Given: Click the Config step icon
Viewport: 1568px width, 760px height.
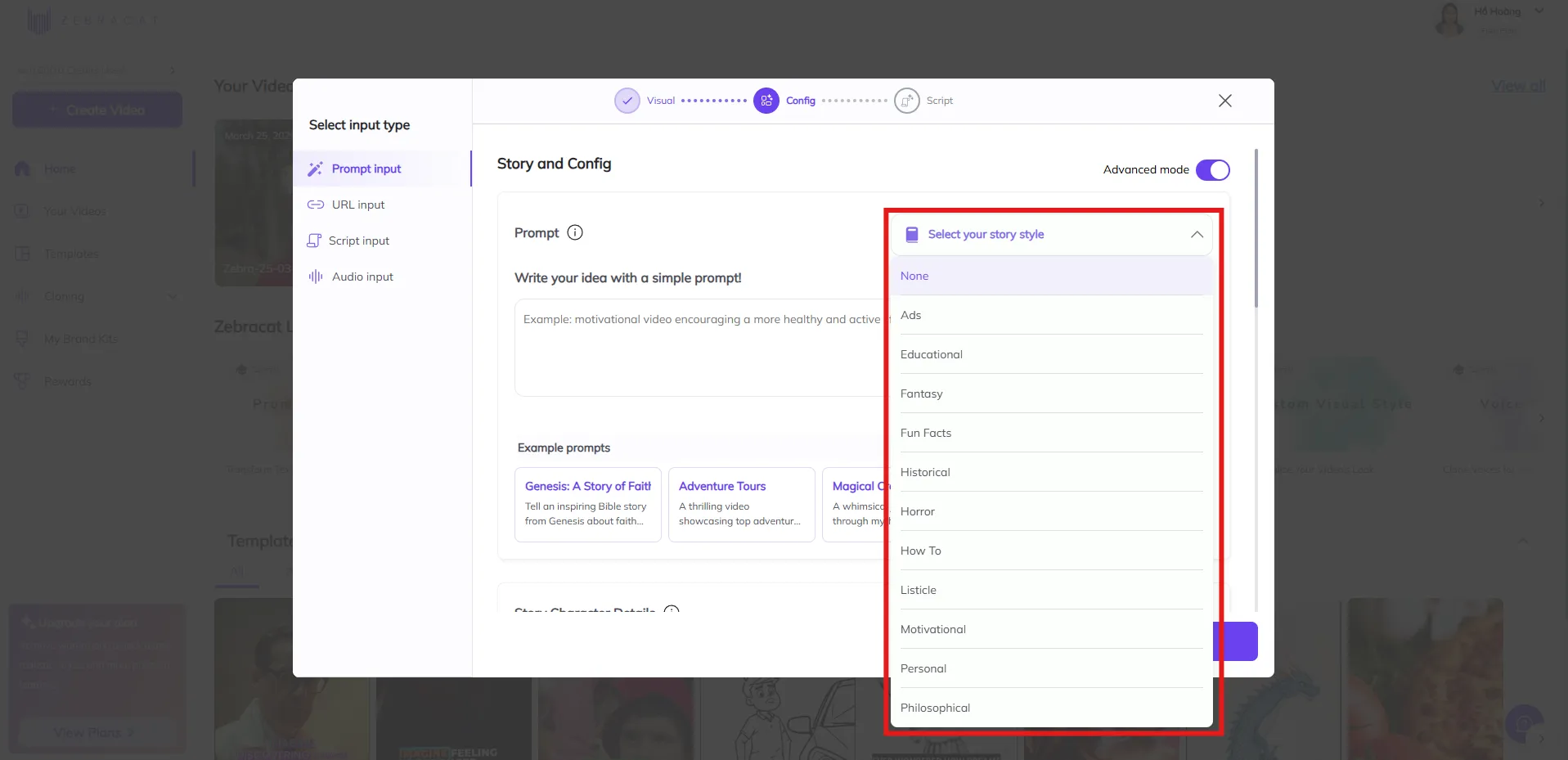Looking at the screenshot, I should [766, 101].
